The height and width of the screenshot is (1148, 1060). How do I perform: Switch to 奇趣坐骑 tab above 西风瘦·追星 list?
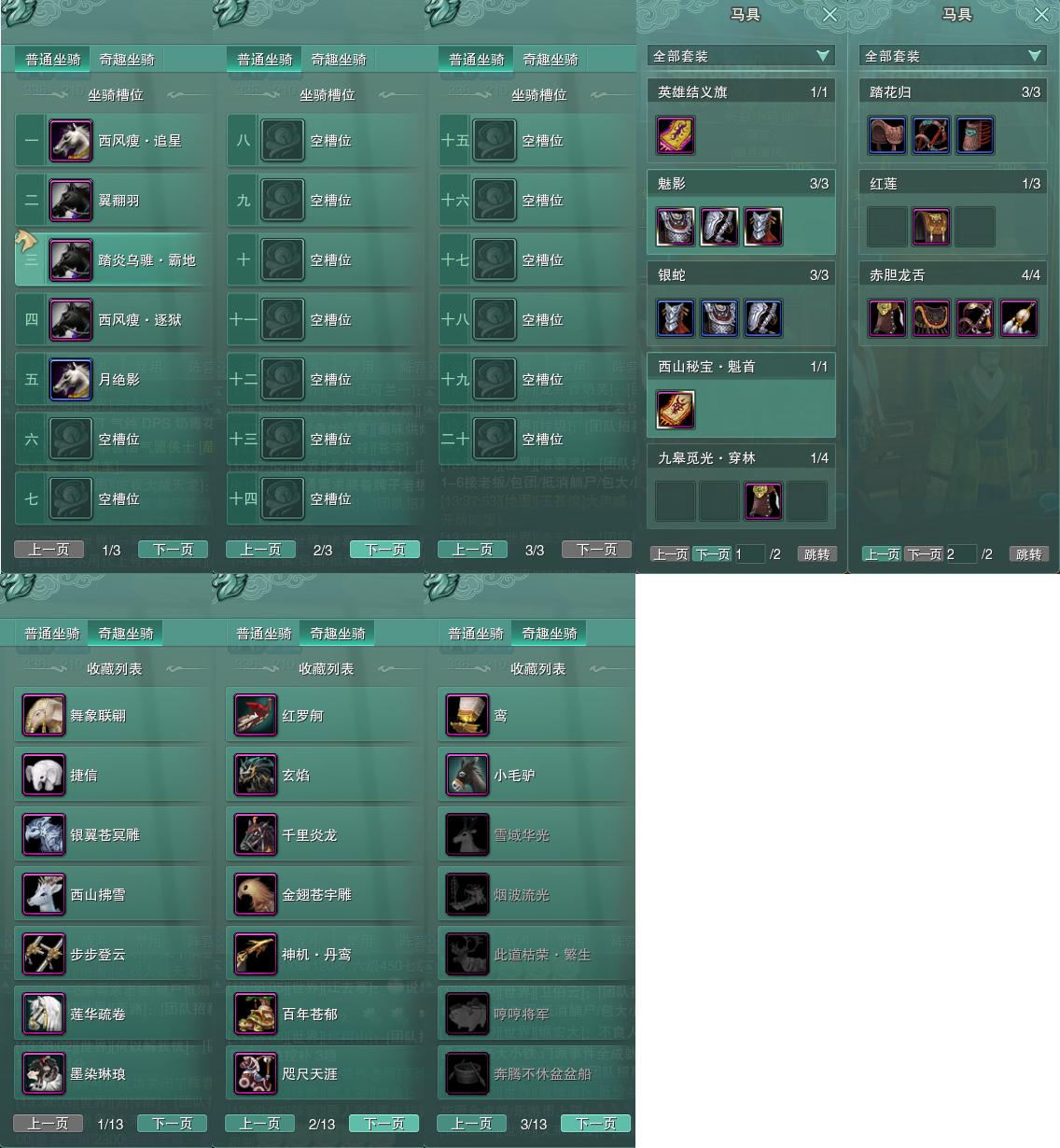click(x=127, y=60)
